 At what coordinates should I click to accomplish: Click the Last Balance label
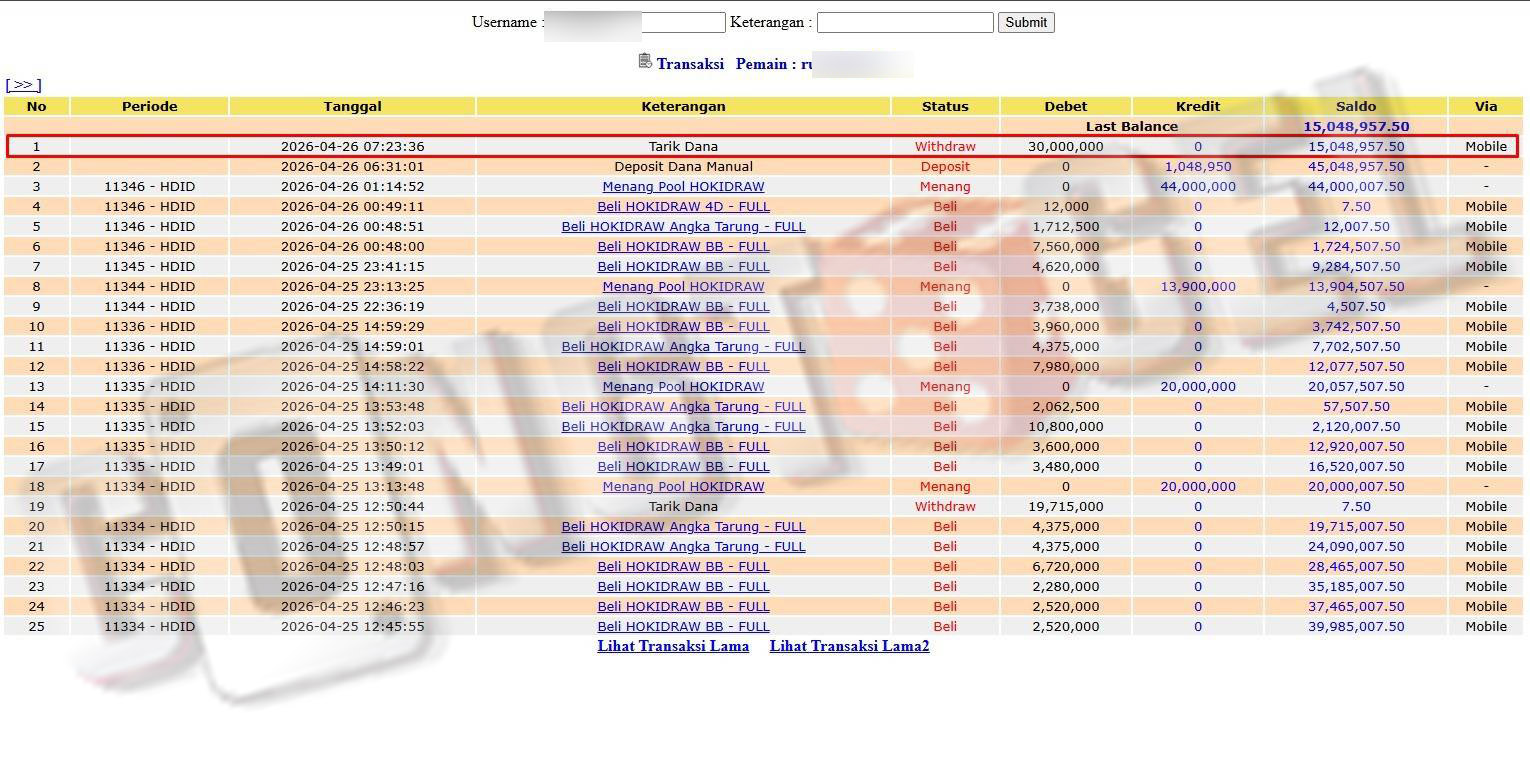click(x=1132, y=127)
